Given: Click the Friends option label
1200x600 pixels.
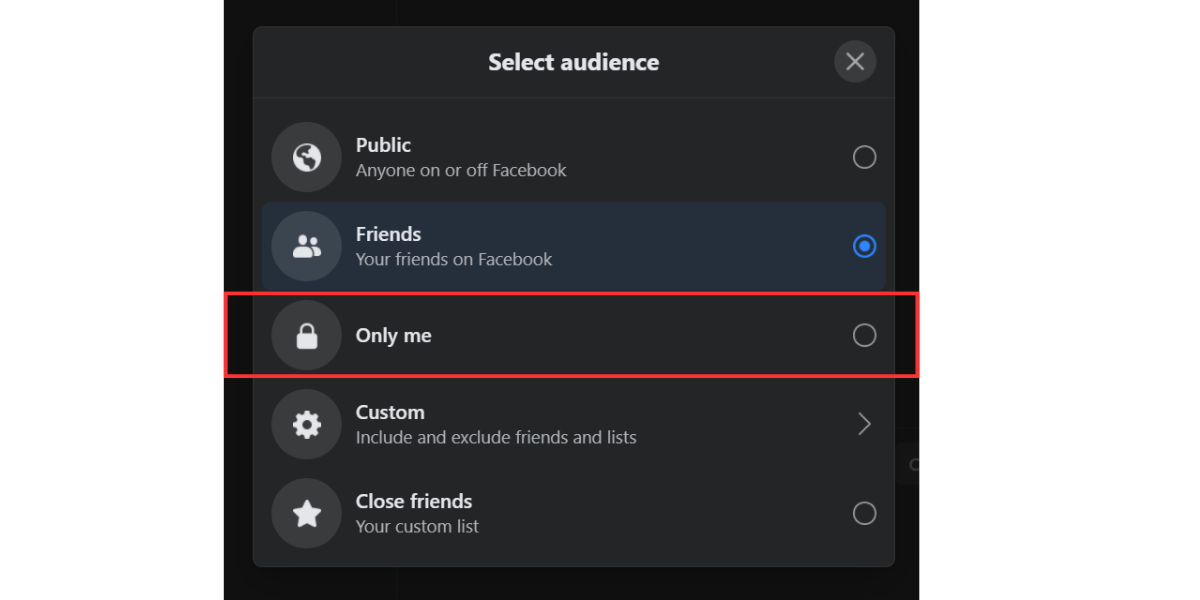Looking at the screenshot, I should coord(388,234).
